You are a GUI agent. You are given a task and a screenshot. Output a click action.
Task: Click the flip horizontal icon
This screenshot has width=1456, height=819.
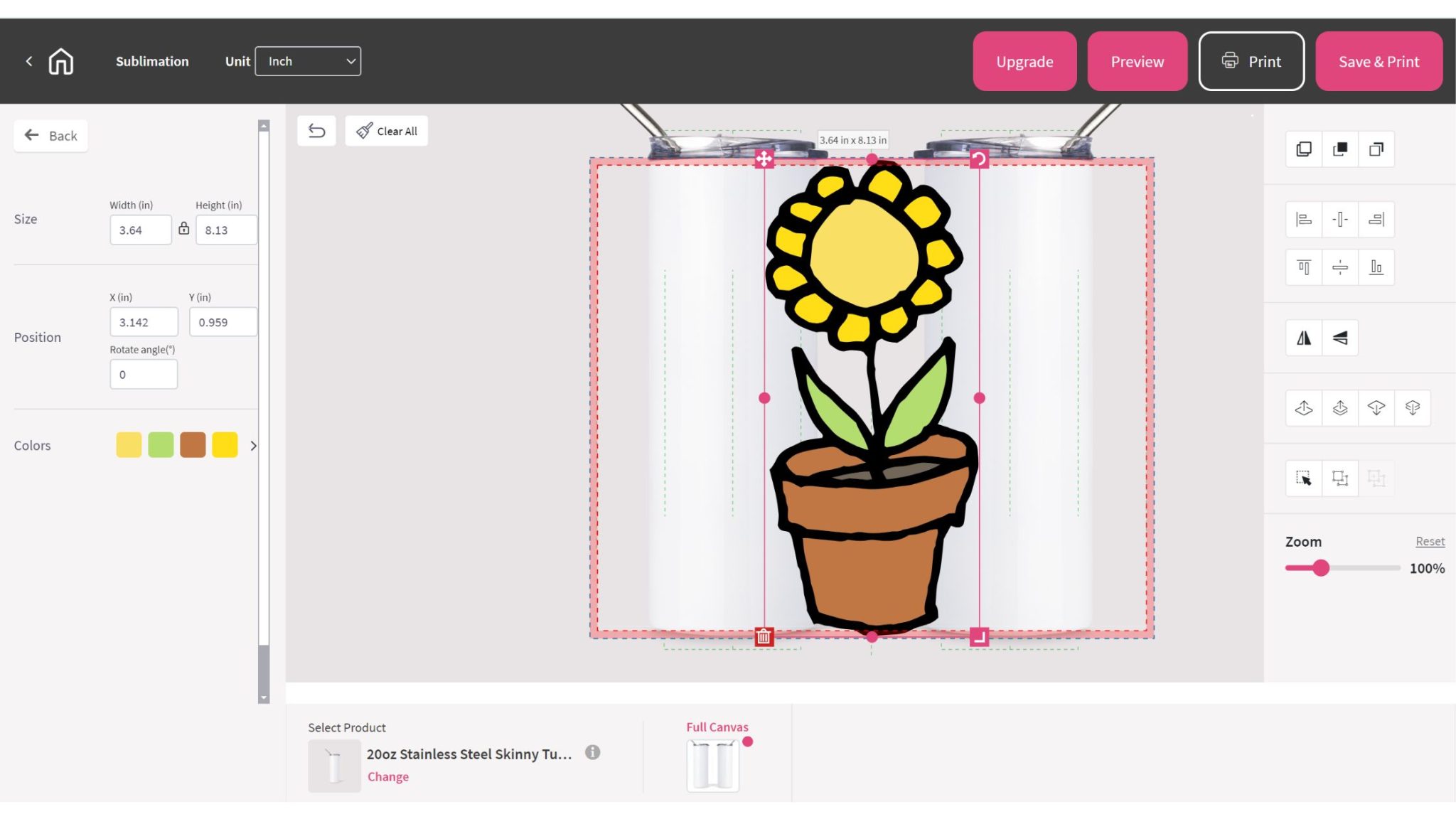click(1303, 337)
